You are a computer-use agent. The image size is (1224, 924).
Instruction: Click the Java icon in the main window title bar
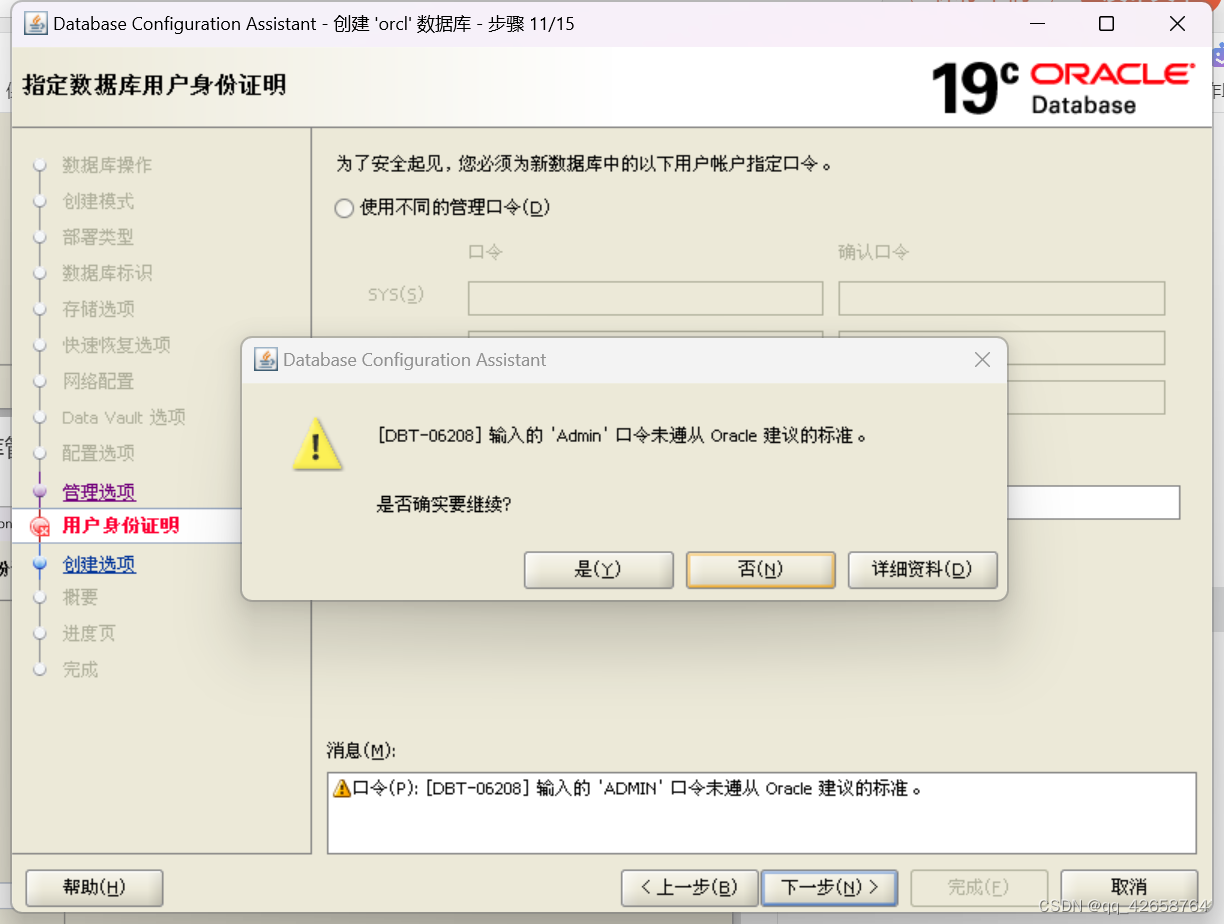point(36,23)
